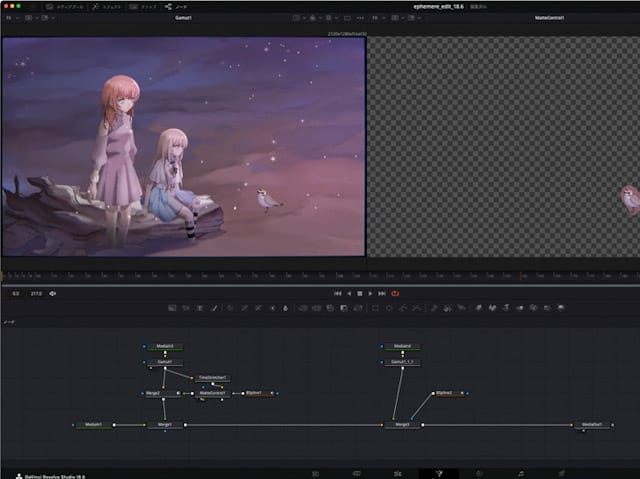Play in reverse

pyautogui.click(x=349, y=293)
